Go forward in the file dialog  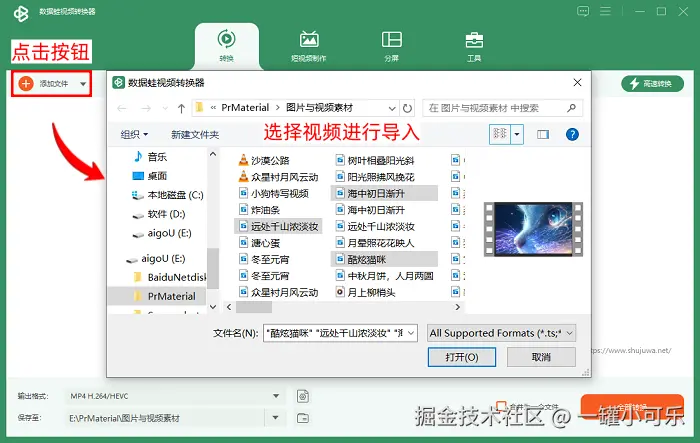pos(146,108)
